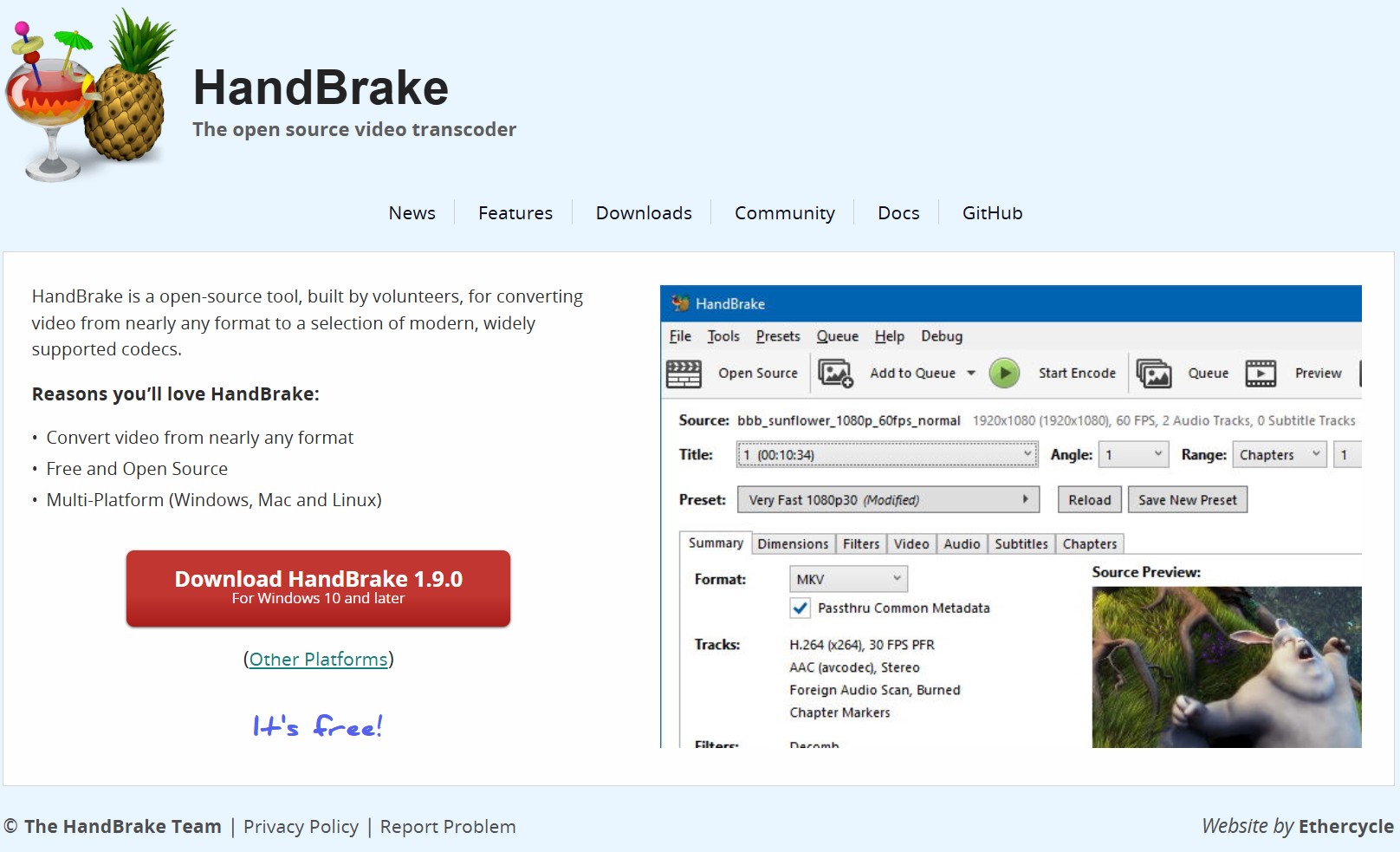Go to the News page
The height and width of the screenshot is (852, 1400).
pos(412,213)
